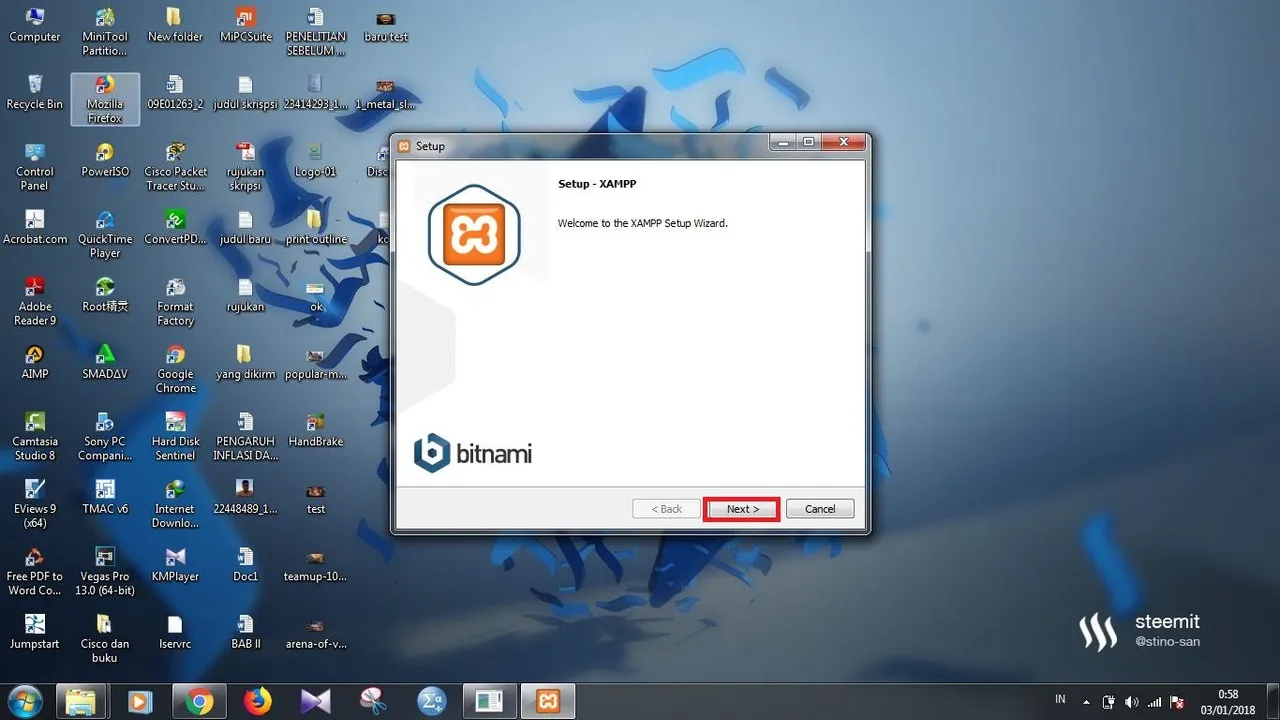This screenshot has width=1280, height=720.
Task: Select PowerISO desktop shortcut
Action: pos(105,160)
